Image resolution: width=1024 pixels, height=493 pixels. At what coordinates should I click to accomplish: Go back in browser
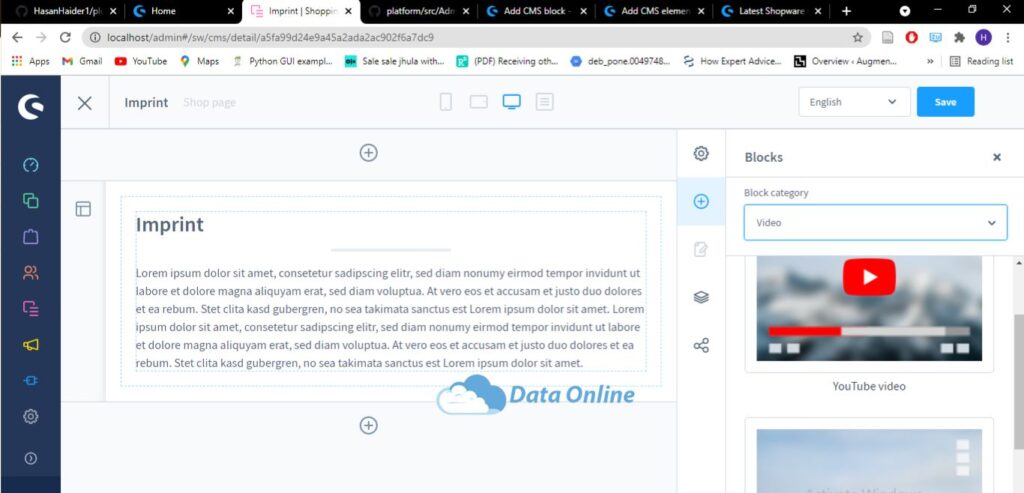point(18,38)
